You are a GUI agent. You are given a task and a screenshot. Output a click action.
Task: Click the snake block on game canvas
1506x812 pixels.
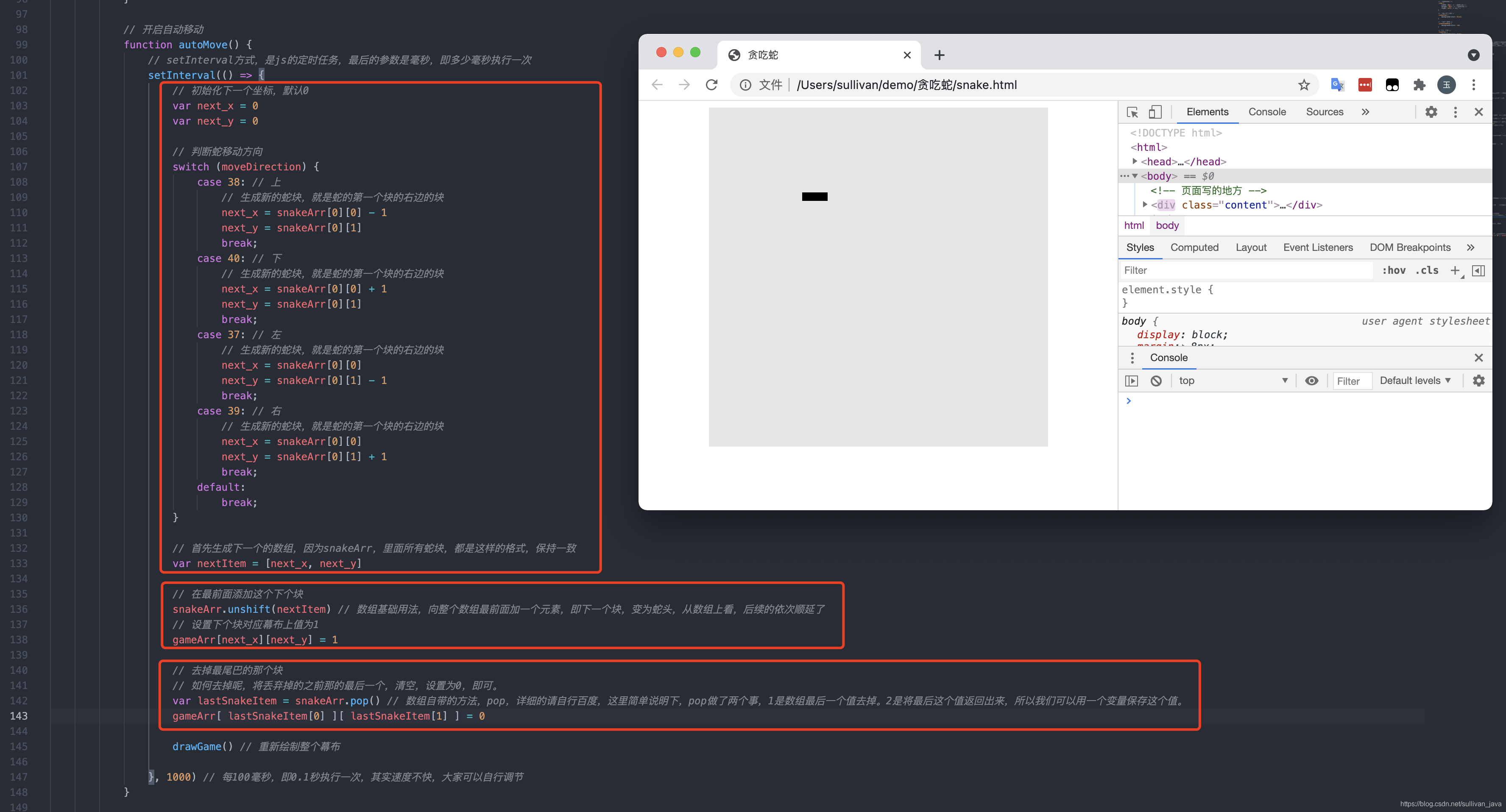point(814,196)
